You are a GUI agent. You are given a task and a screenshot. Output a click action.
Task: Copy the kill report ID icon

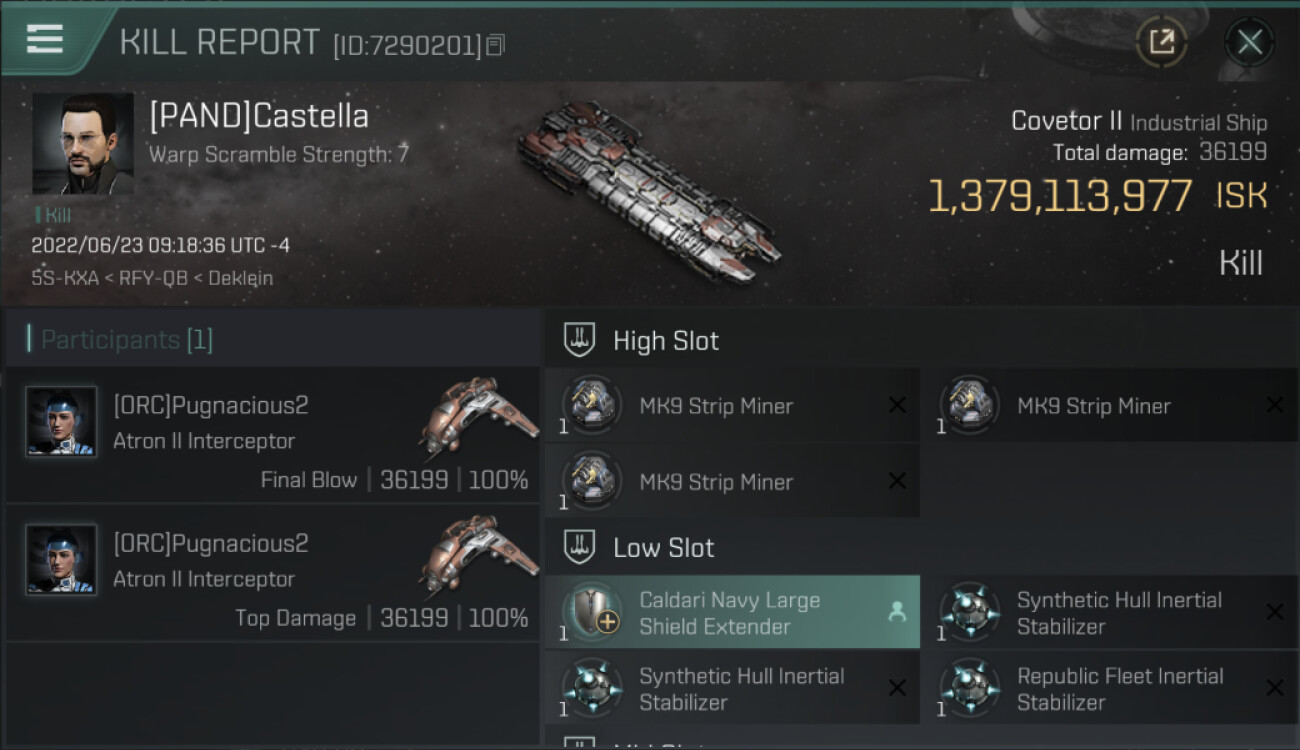click(496, 45)
